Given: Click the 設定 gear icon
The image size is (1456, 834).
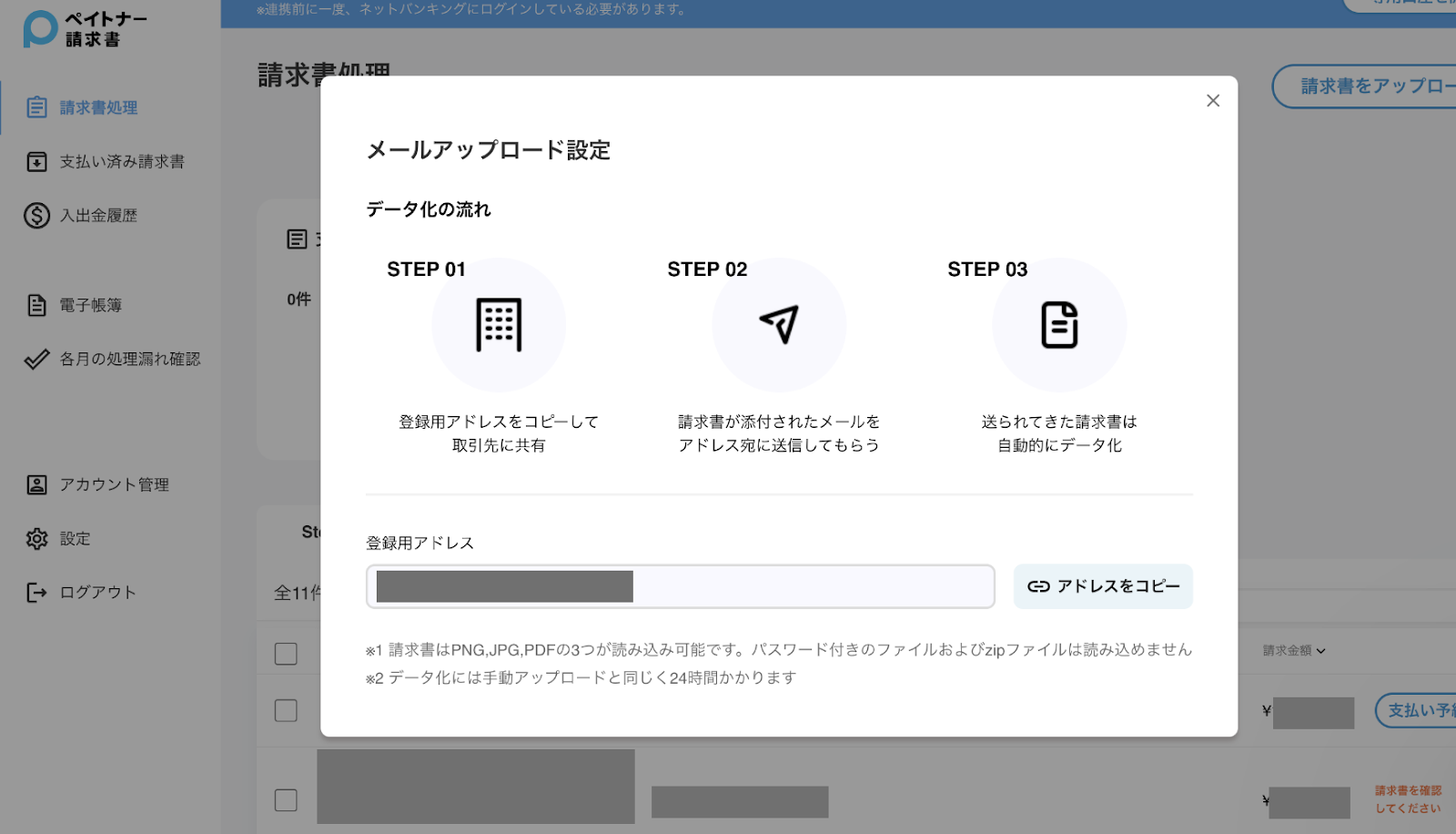Looking at the screenshot, I should point(36,539).
